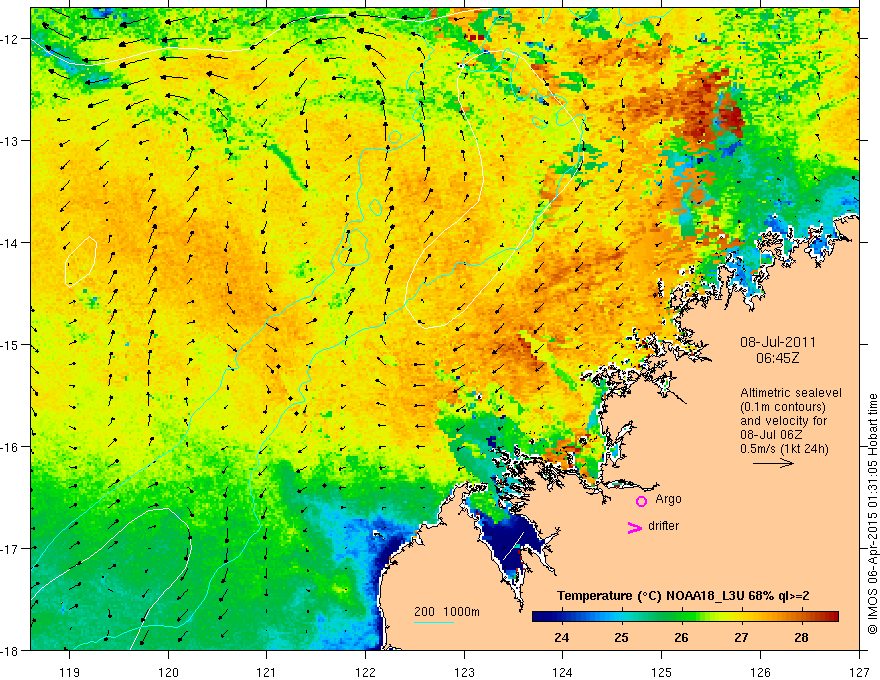The width and height of the screenshot is (880, 680).
Task: Click the cyan bathymetry legend line
Action: pyautogui.click(x=433, y=622)
